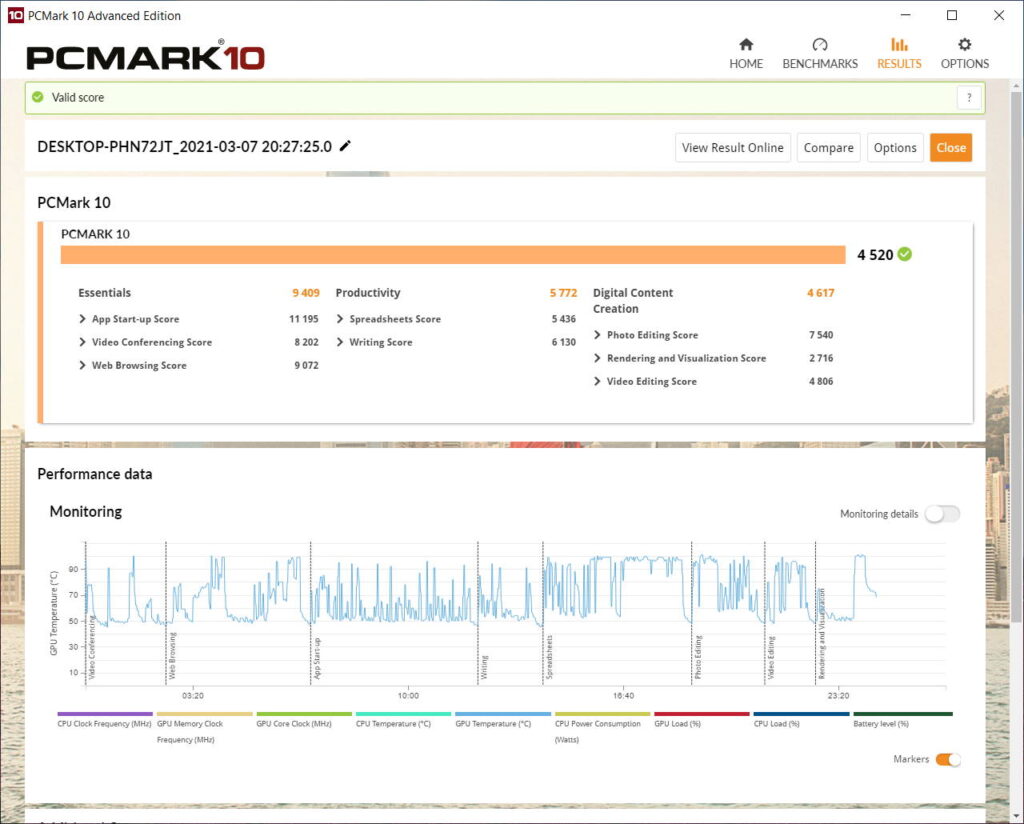Screen dimensions: 1024x824
Task: Click the Performance data heading
Action: (95, 474)
